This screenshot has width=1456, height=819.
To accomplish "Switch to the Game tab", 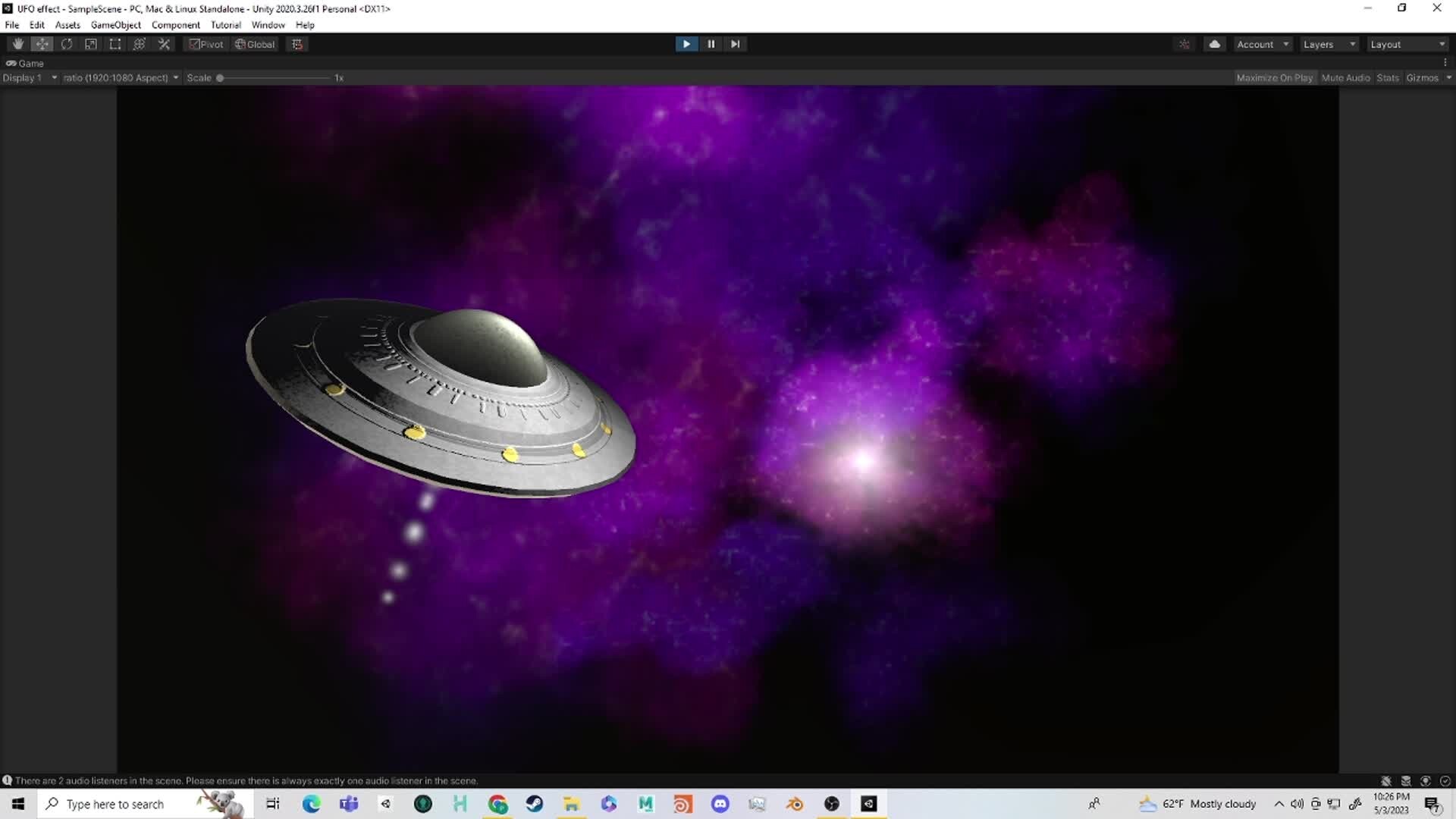I will 25,63.
